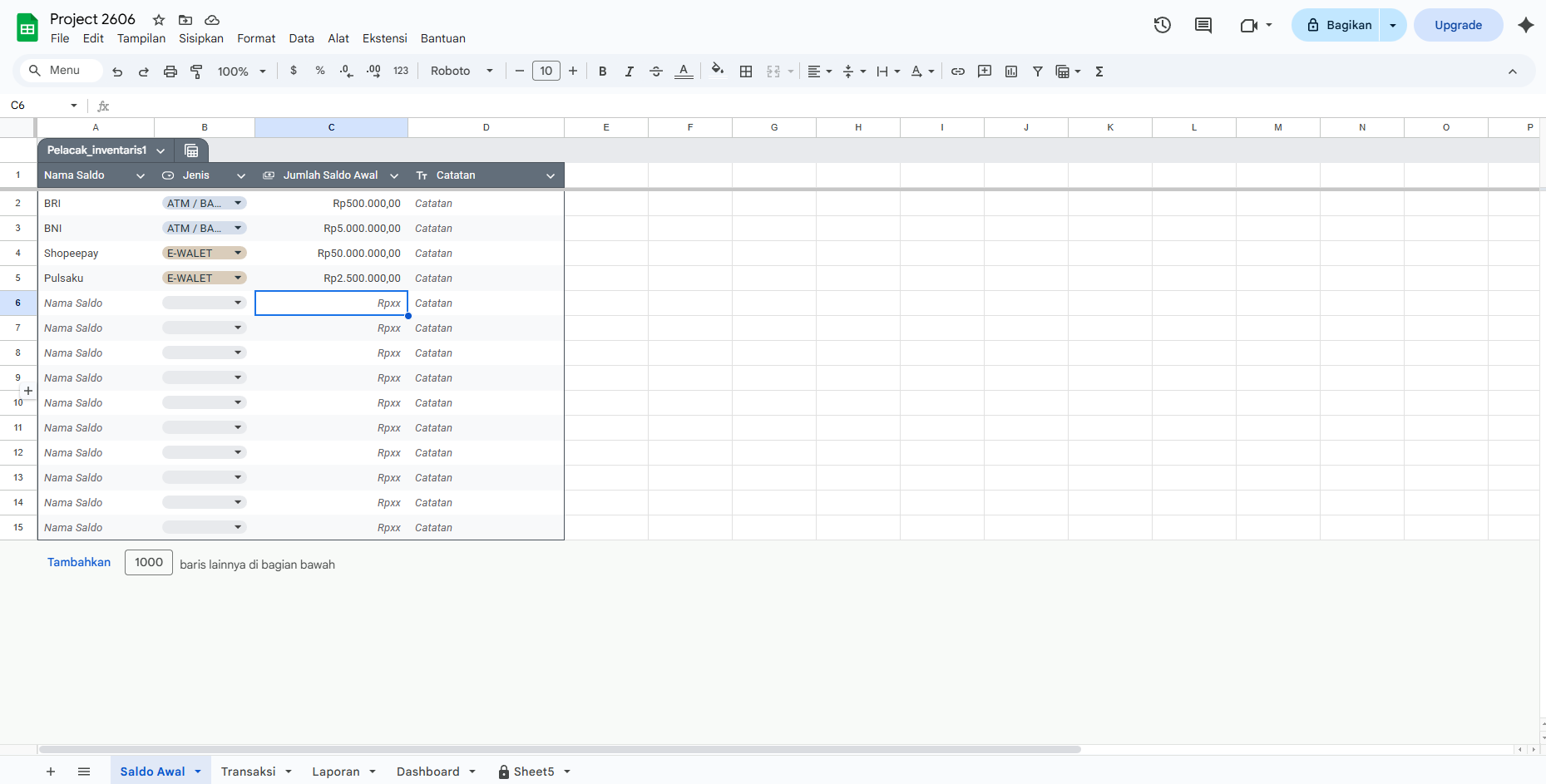Click the insert link icon
This screenshot has height=784, width=1546.
(x=958, y=71)
